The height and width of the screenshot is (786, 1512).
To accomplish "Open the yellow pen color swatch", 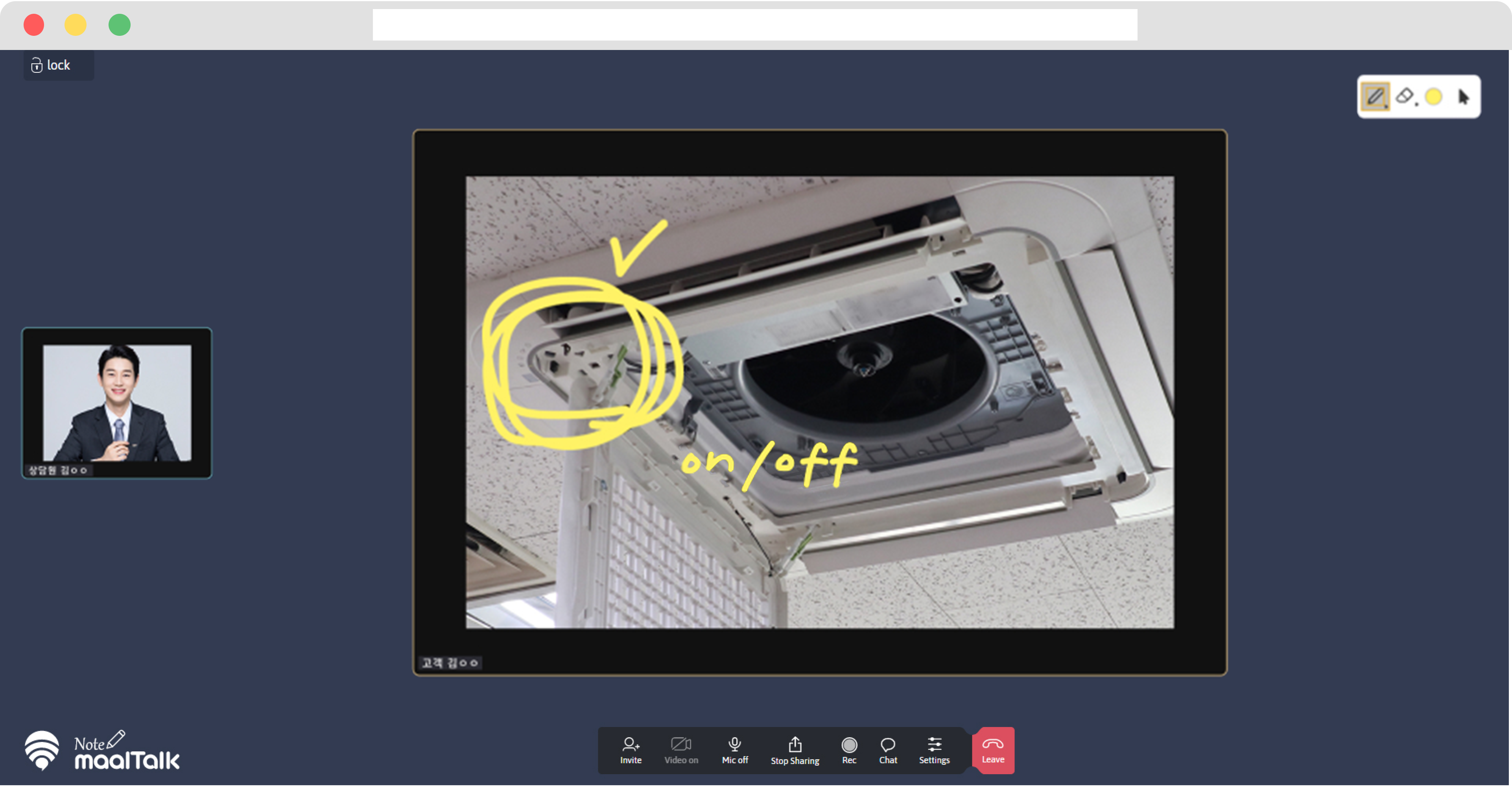I will click(1433, 97).
